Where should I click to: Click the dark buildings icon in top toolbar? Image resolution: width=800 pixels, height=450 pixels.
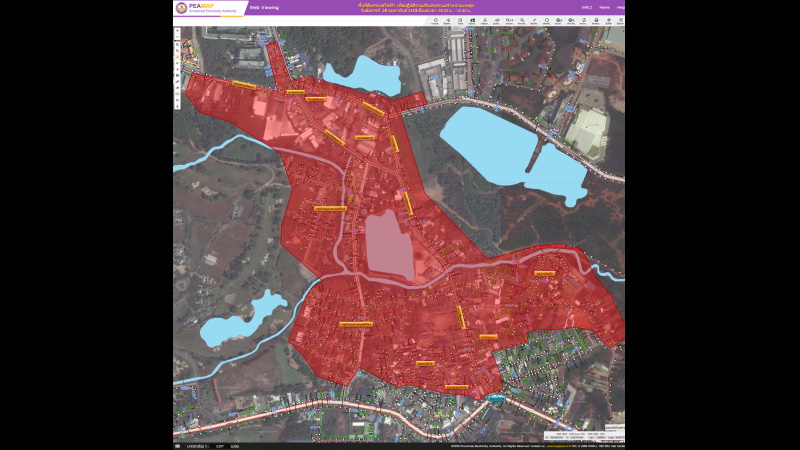click(472, 21)
